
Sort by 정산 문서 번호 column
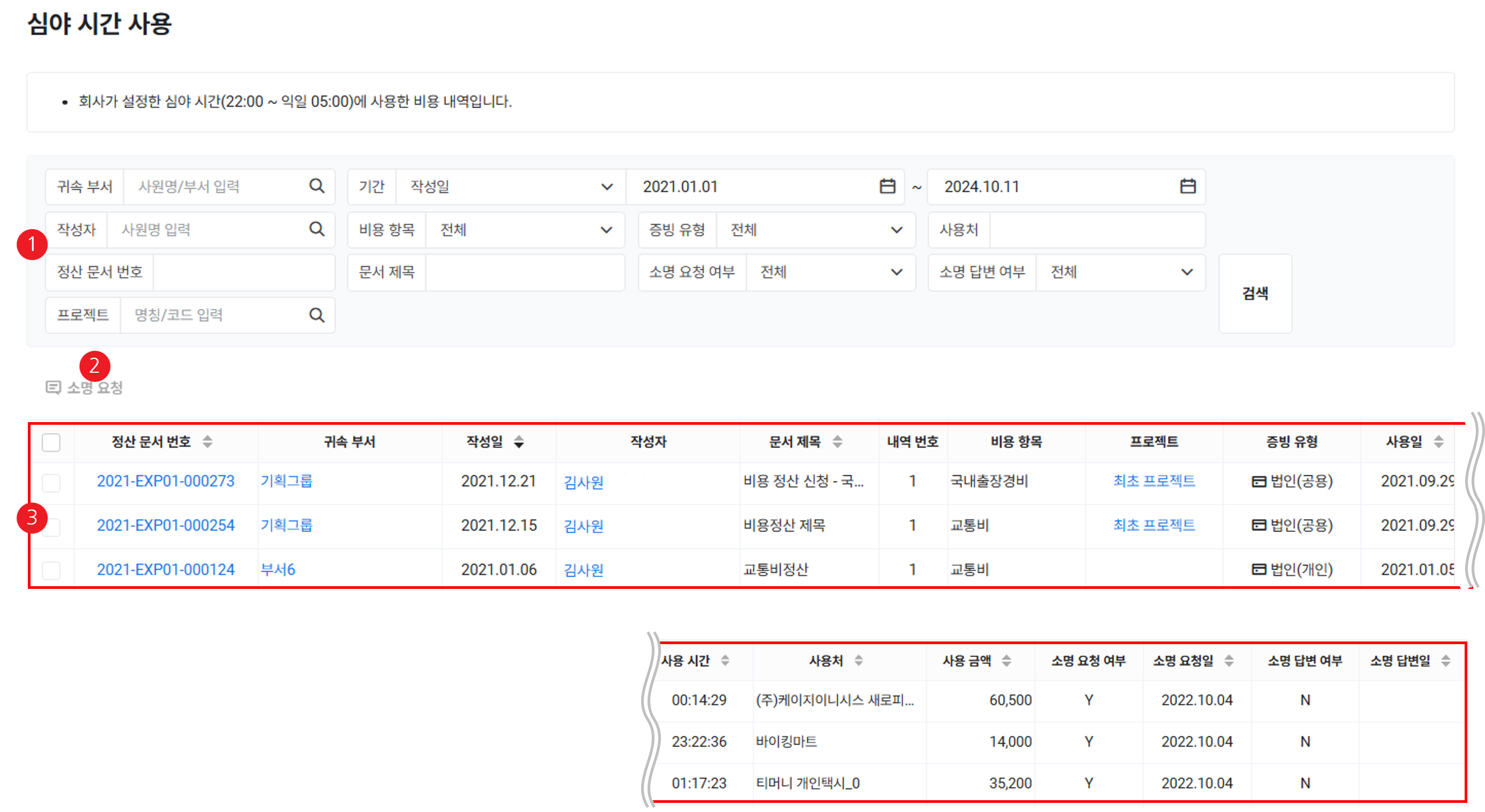click(x=208, y=442)
